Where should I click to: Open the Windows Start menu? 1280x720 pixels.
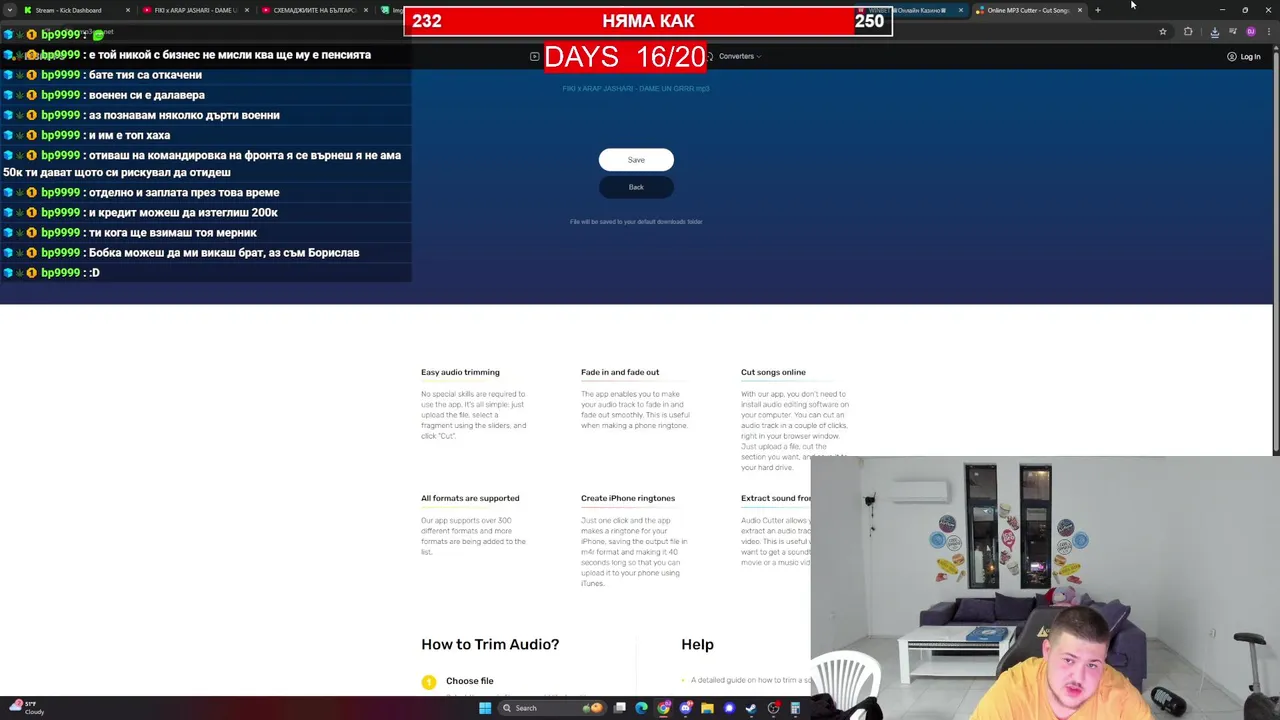click(485, 708)
